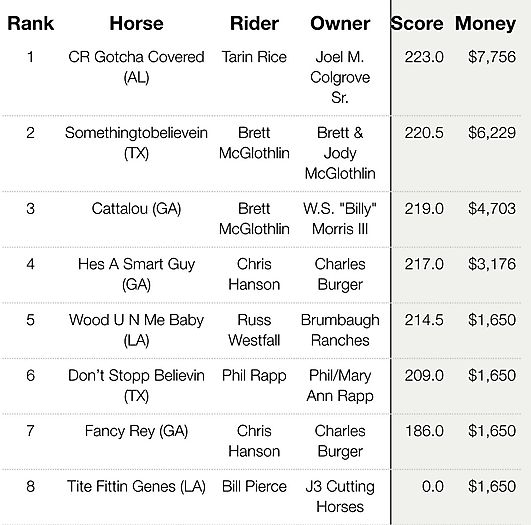Click rider name Tarin Rice
Image resolution: width=531 pixels, height=525 pixels.
coord(254,57)
